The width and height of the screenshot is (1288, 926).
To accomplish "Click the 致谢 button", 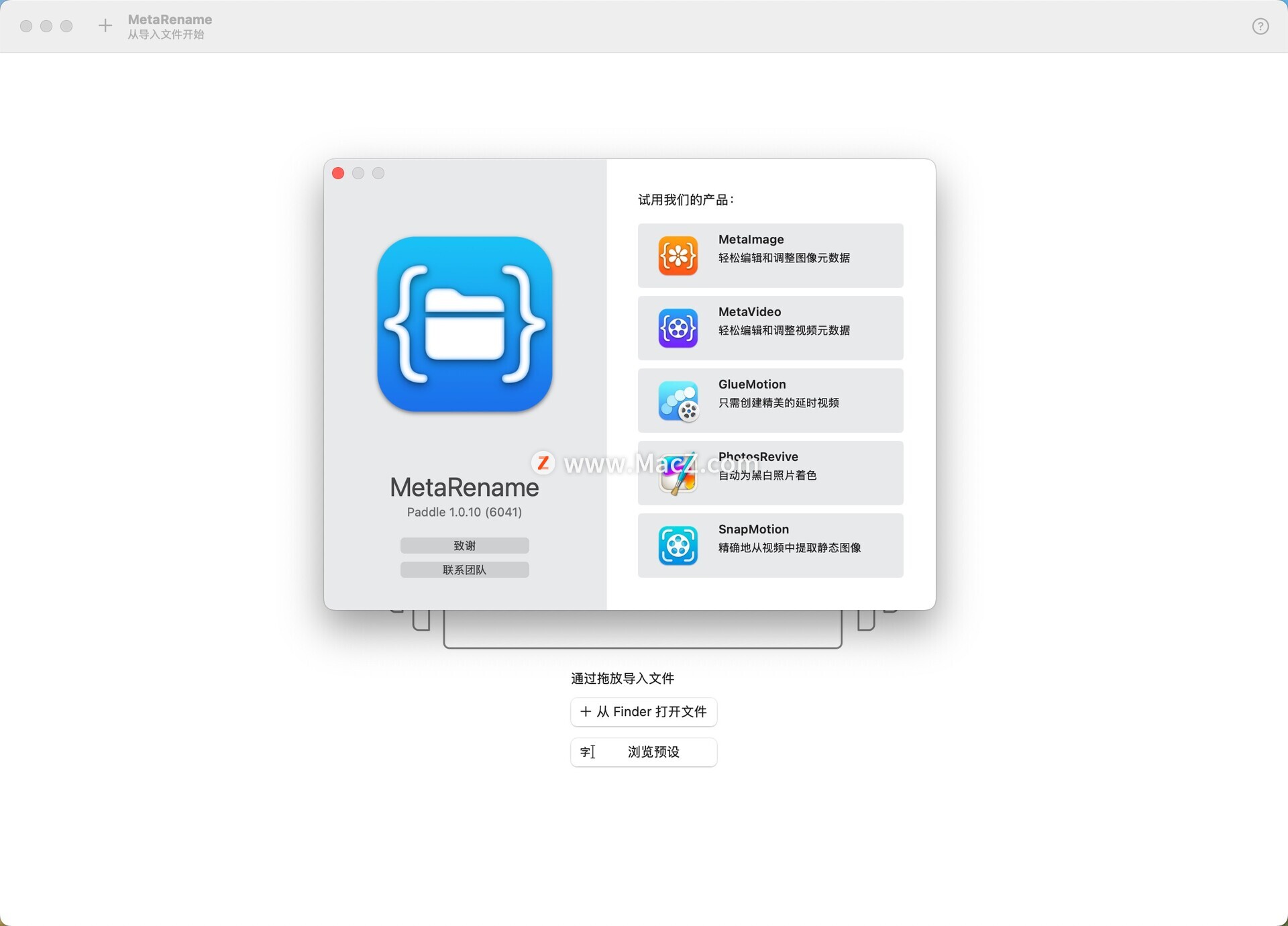I will [464, 546].
